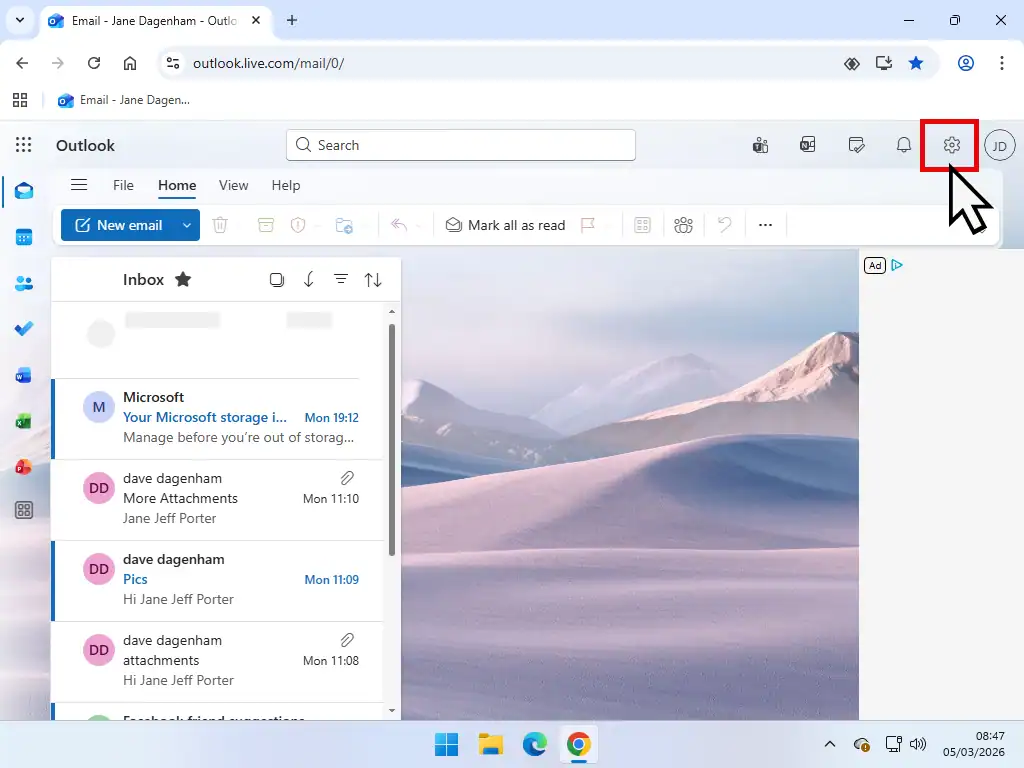This screenshot has height=768, width=1024.
Task: Open the ribbon overflow ellipsis menu
Action: [x=765, y=225]
